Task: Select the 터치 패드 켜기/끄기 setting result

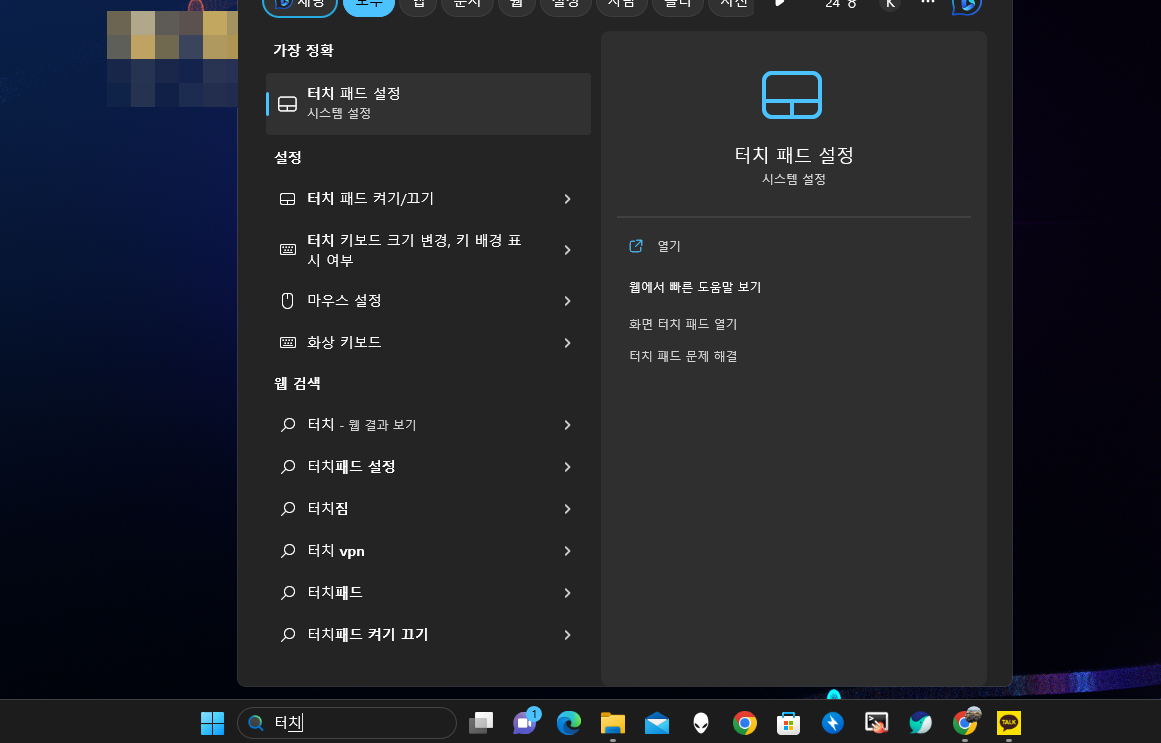Action: click(428, 199)
